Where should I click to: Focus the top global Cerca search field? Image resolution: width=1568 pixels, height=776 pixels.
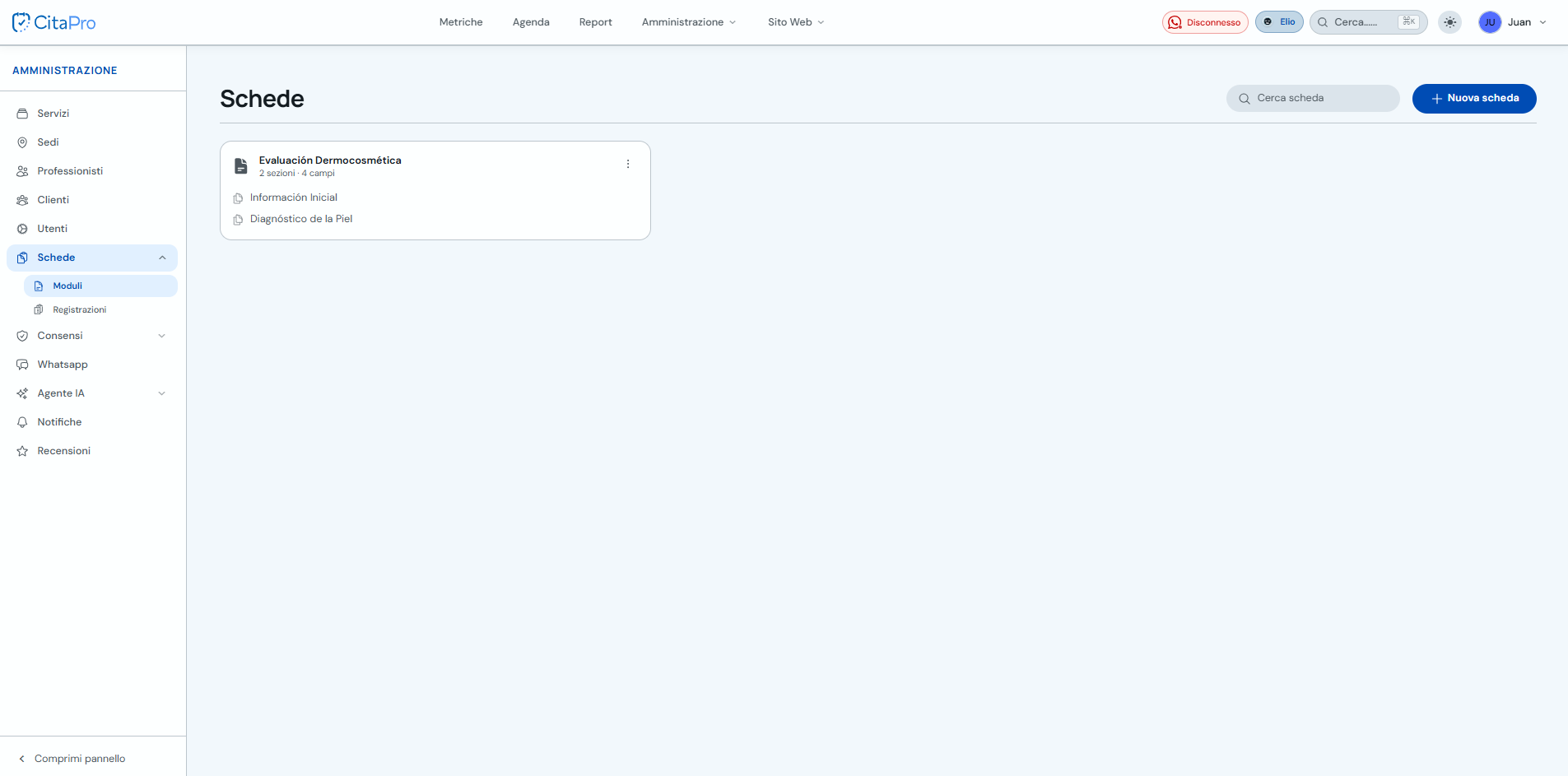(1368, 22)
